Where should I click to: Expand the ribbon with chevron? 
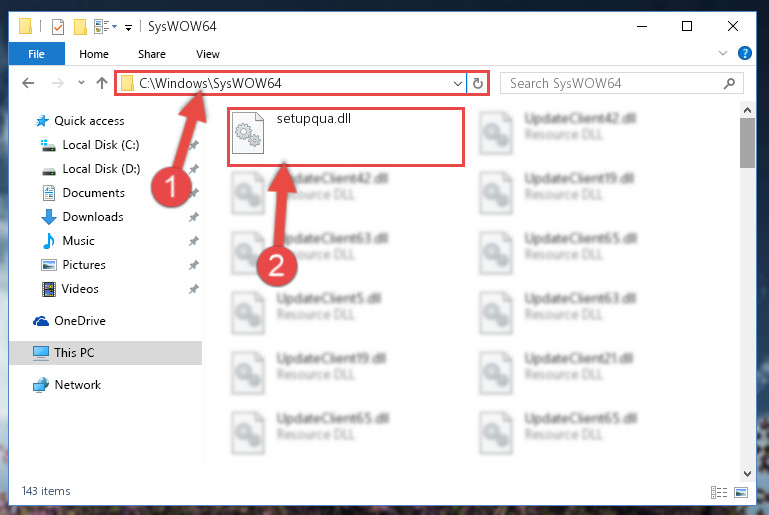722,53
